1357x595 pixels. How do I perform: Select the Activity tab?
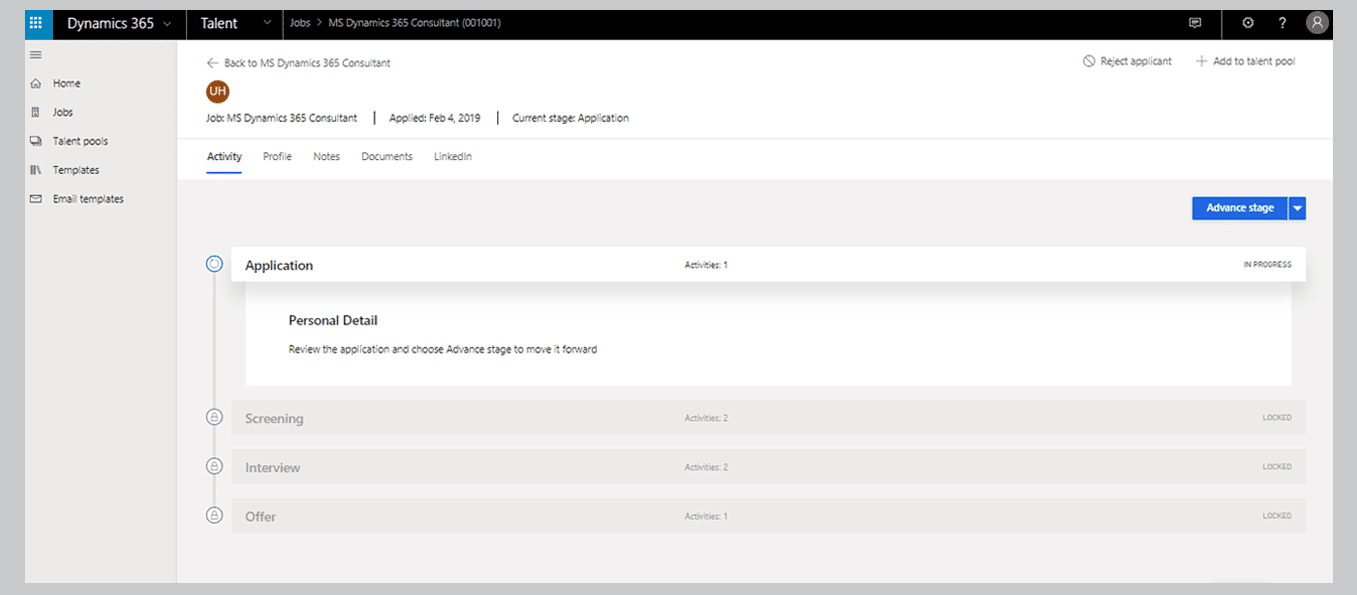224,157
